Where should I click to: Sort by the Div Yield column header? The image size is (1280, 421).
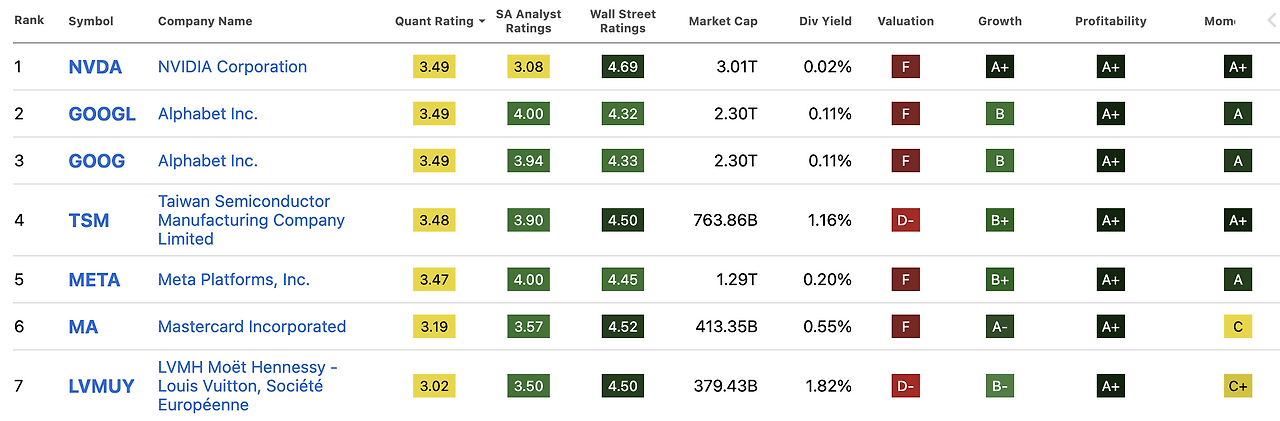pyautogui.click(x=824, y=21)
